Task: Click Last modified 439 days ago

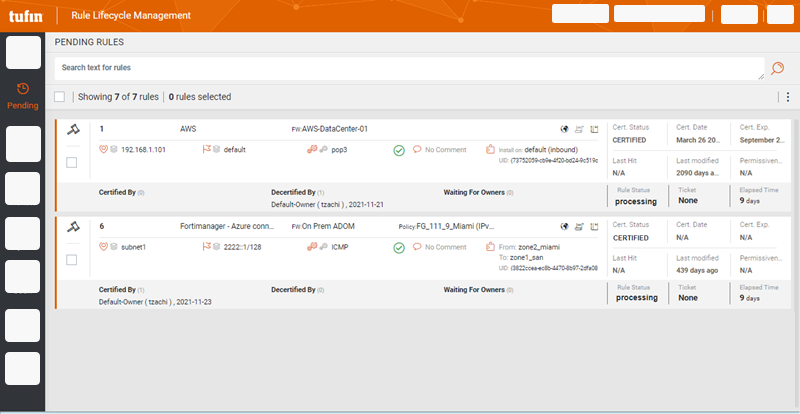Action: point(697,270)
